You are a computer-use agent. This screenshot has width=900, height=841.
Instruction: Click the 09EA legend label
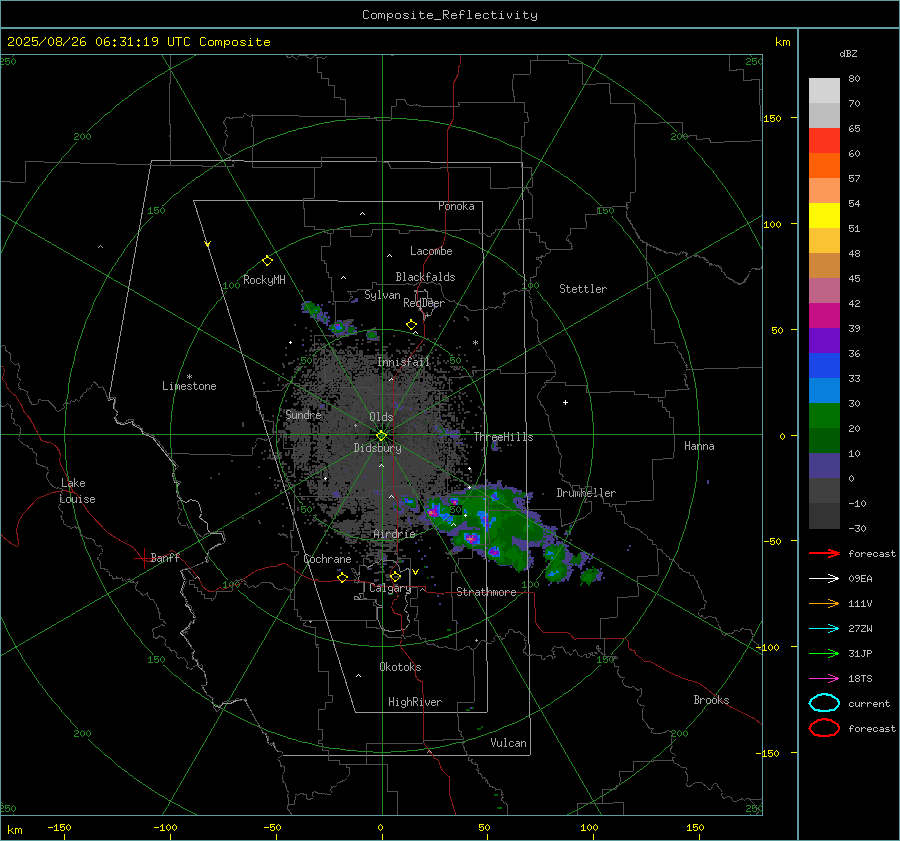tap(860, 579)
